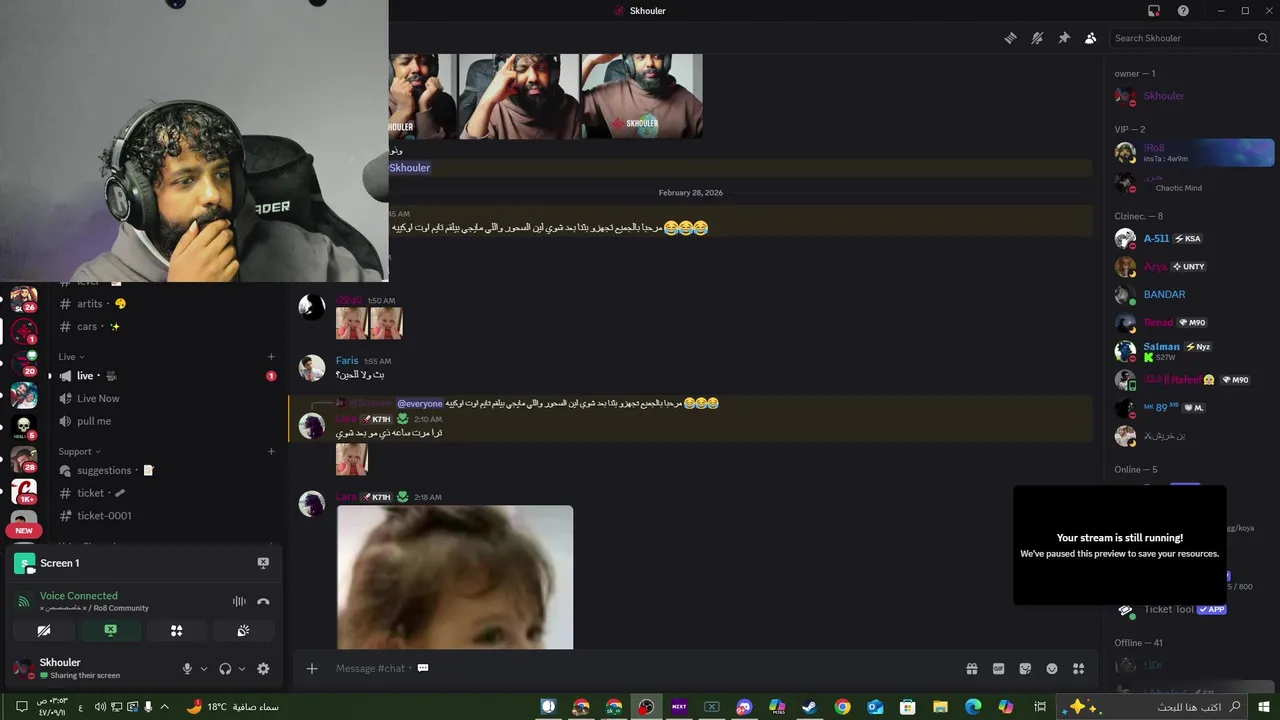Open the emoji picker

pyautogui.click(x=1052, y=669)
